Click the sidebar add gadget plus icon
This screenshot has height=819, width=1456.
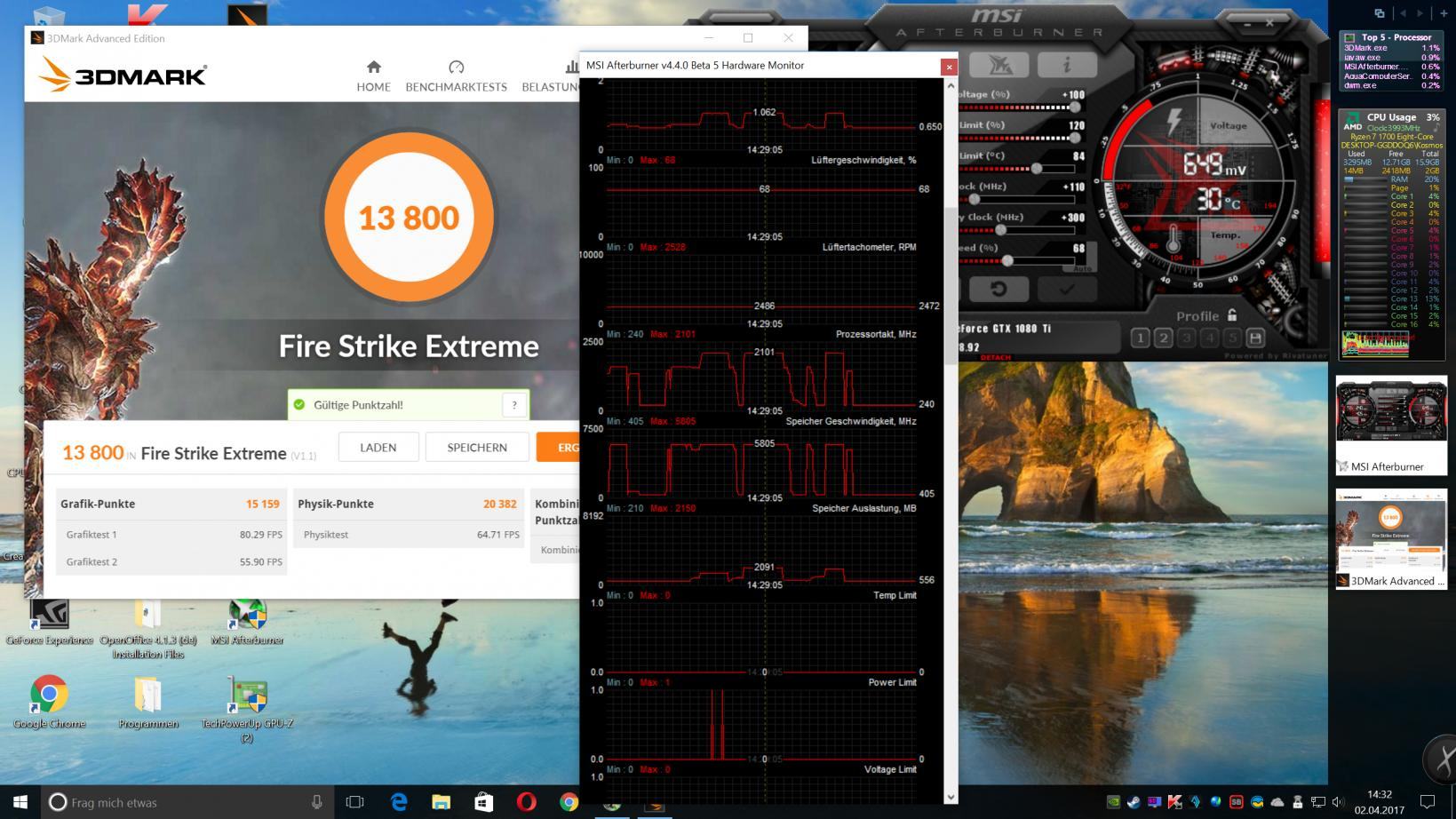pyautogui.click(x=1444, y=13)
